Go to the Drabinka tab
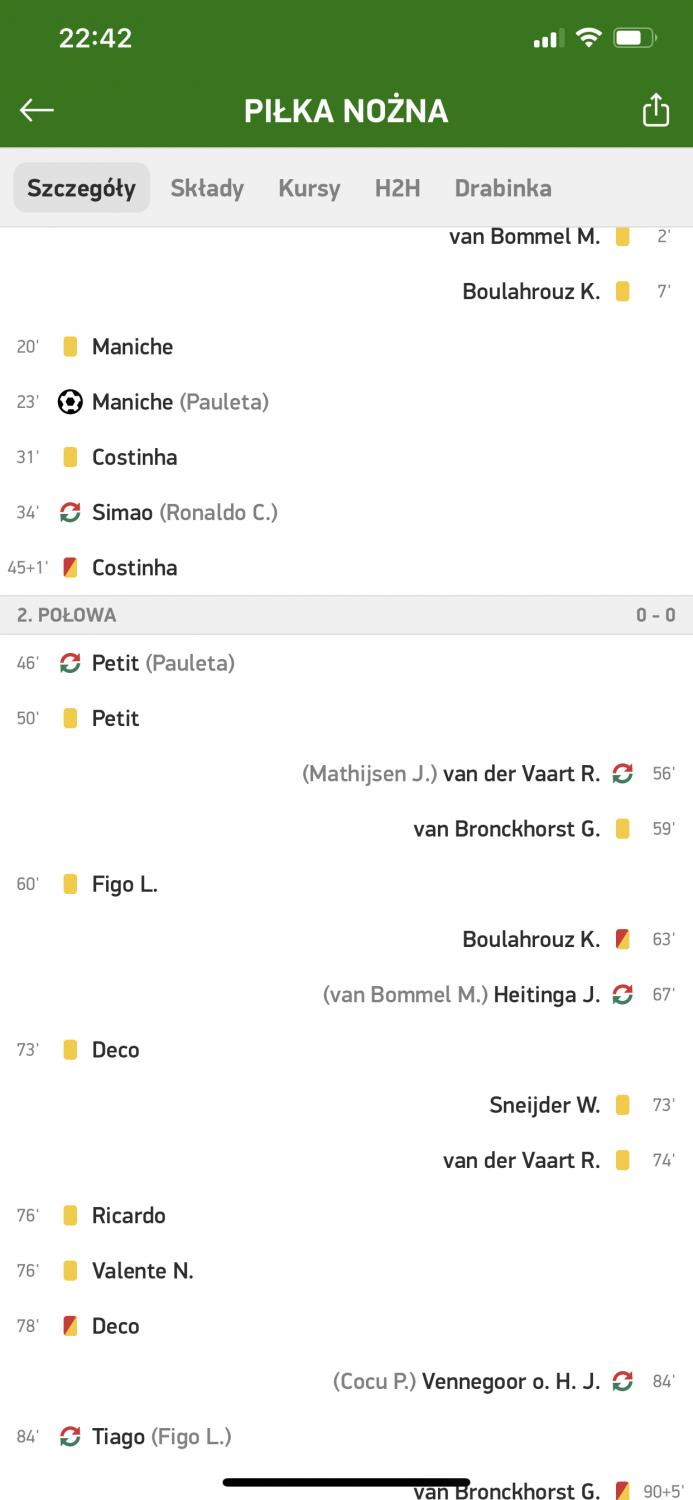Viewport: 693px width, 1500px height. click(x=503, y=188)
